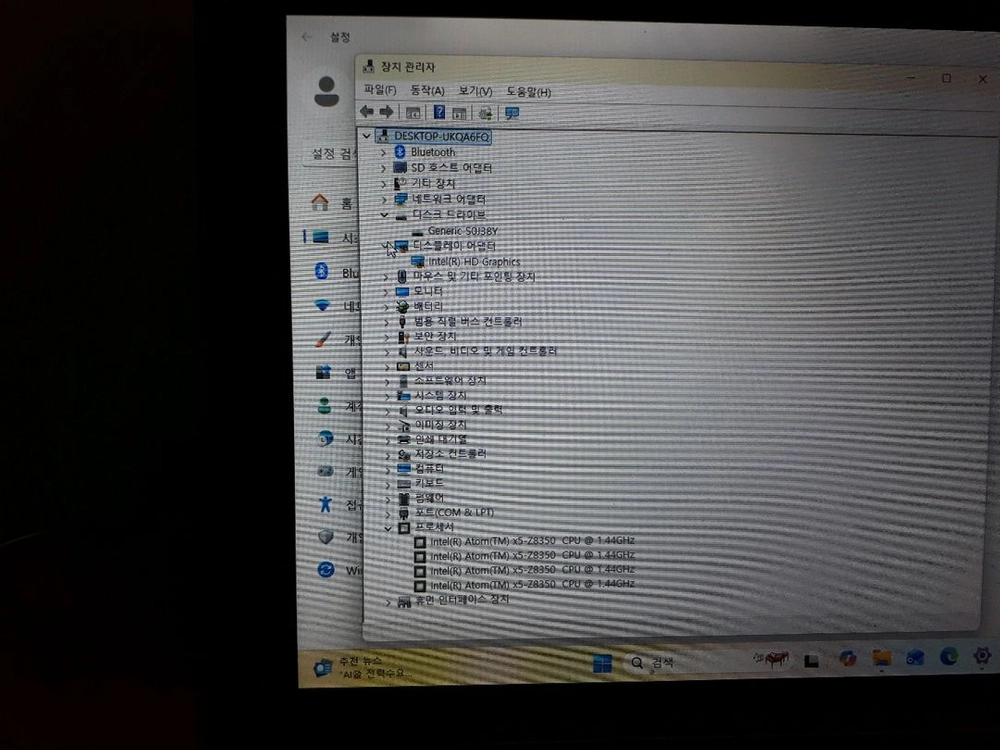Expand the 시스템 장치 category

[x=387, y=396]
